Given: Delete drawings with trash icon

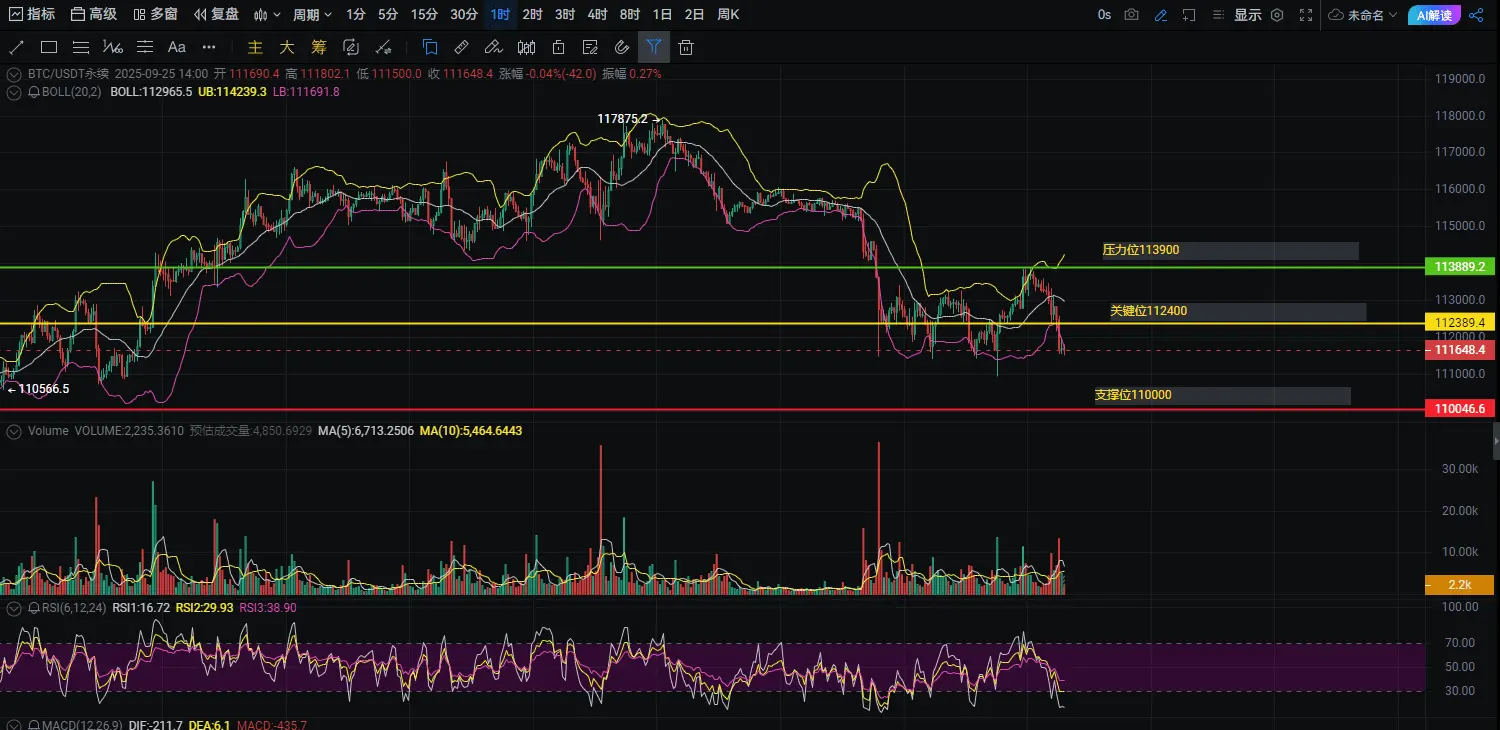Looking at the screenshot, I should coord(686,47).
